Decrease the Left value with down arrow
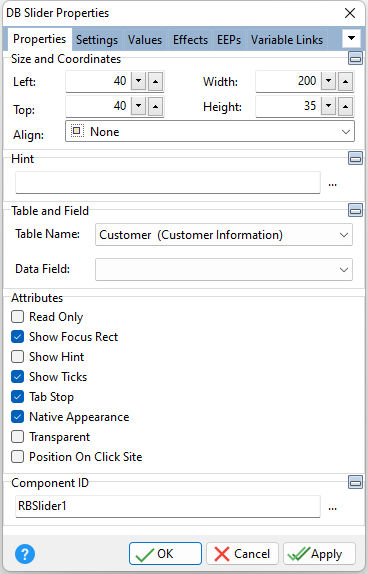 pyautogui.click(x=139, y=81)
